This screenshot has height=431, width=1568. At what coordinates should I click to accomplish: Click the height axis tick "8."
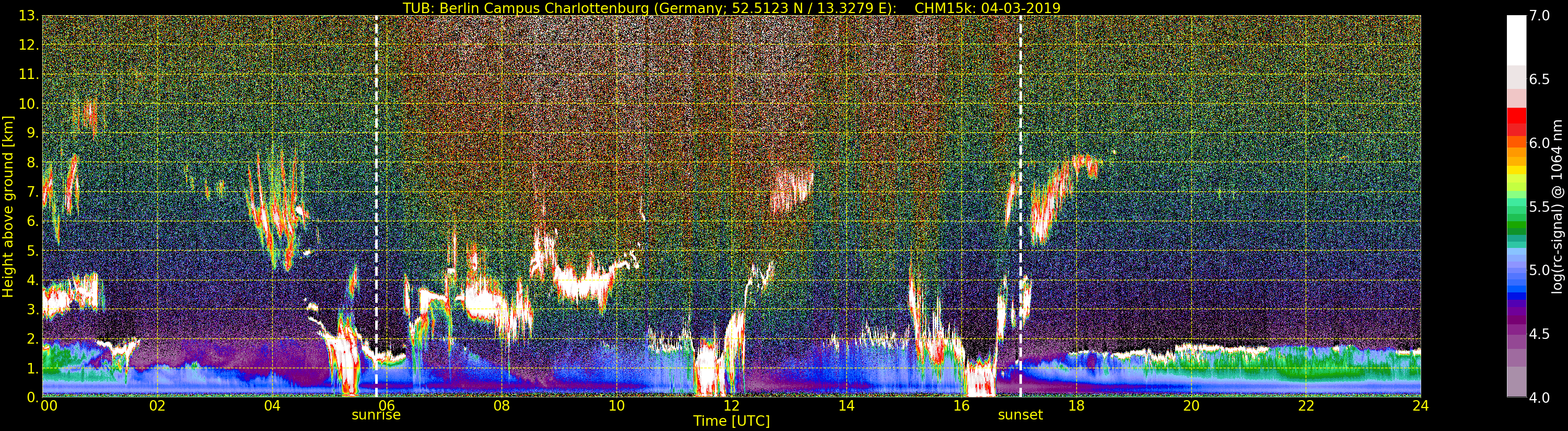(32, 163)
